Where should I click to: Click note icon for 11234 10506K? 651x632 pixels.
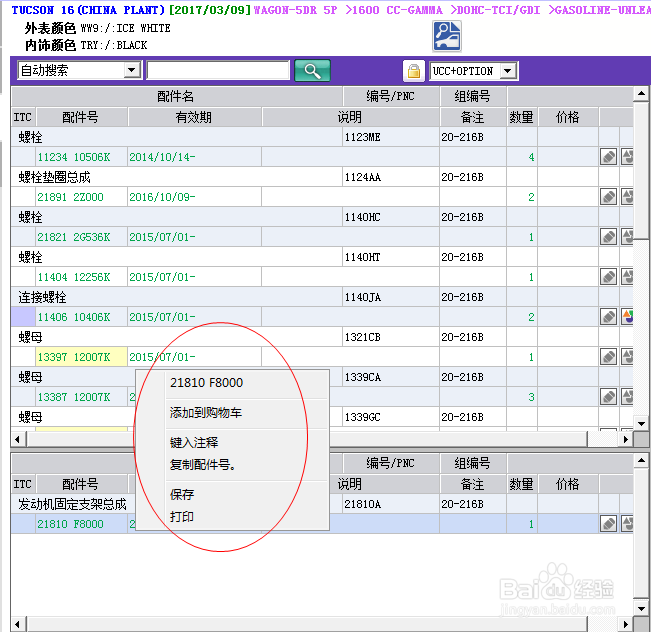608,157
